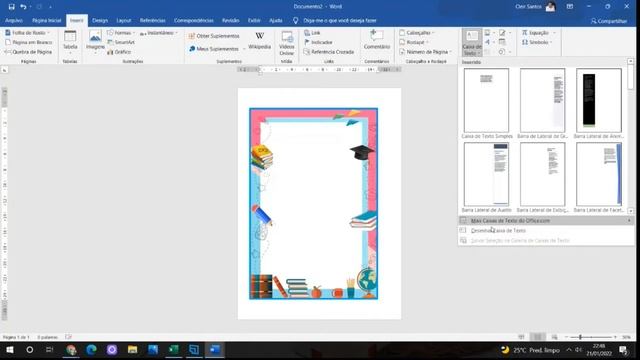Select Barra Lateral de Facetado thumbnail

click(599, 174)
